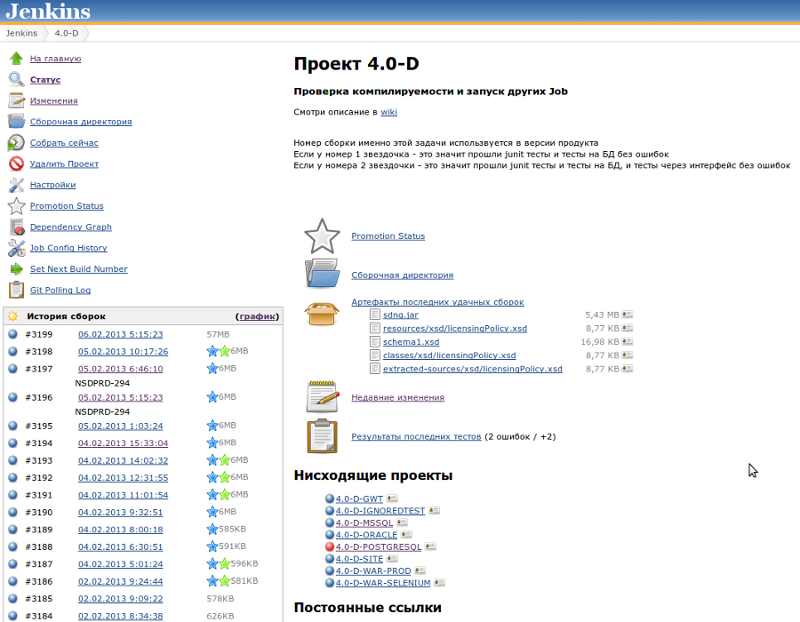Screen dimensions: 800x622
Task: Open resources/xsd/licensingPolicy.xsd artifact
Action: (455, 328)
